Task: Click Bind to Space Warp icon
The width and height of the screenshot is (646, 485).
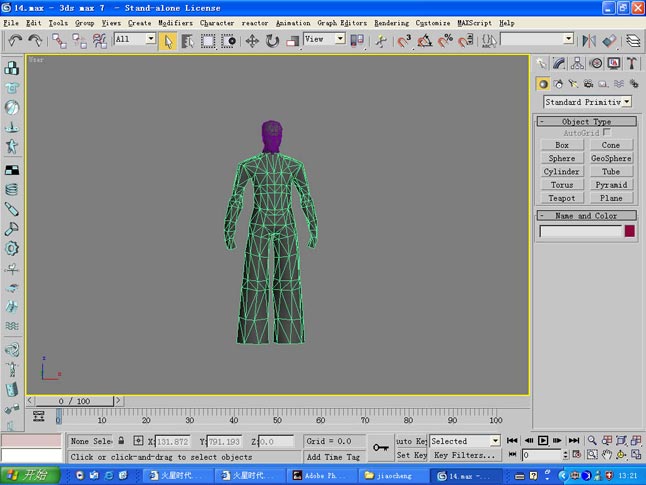Action: coord(99,41)
